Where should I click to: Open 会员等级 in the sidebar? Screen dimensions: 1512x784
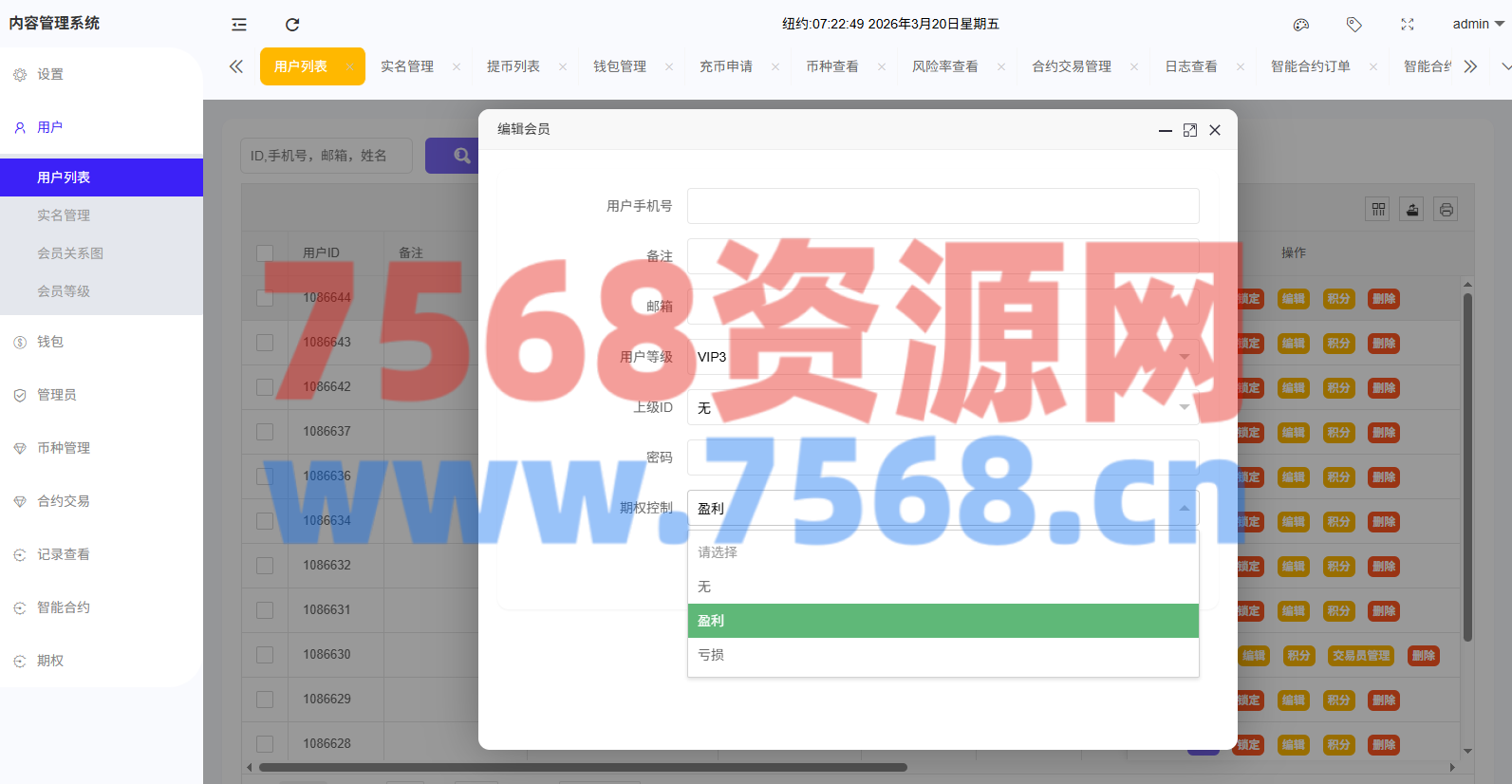coord(64,291)
